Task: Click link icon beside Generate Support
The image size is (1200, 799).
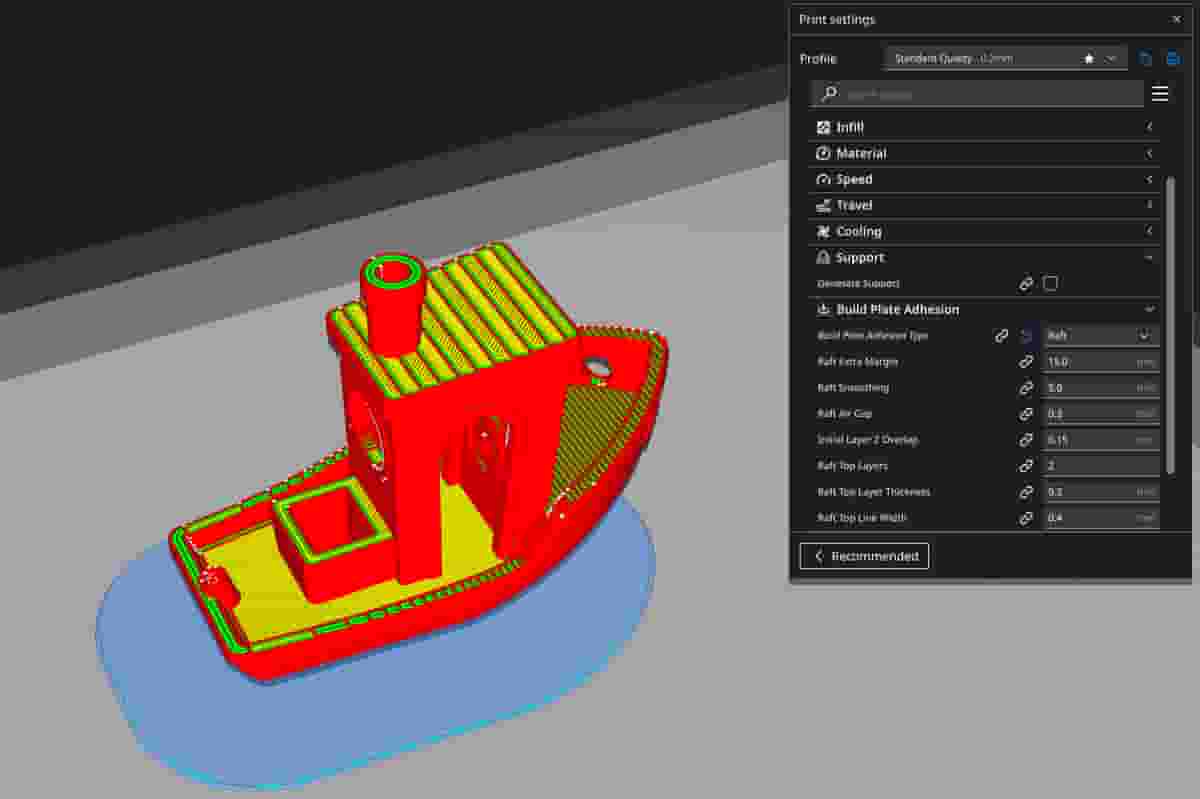Action: pyautogui.click(x=1026, y=284)
